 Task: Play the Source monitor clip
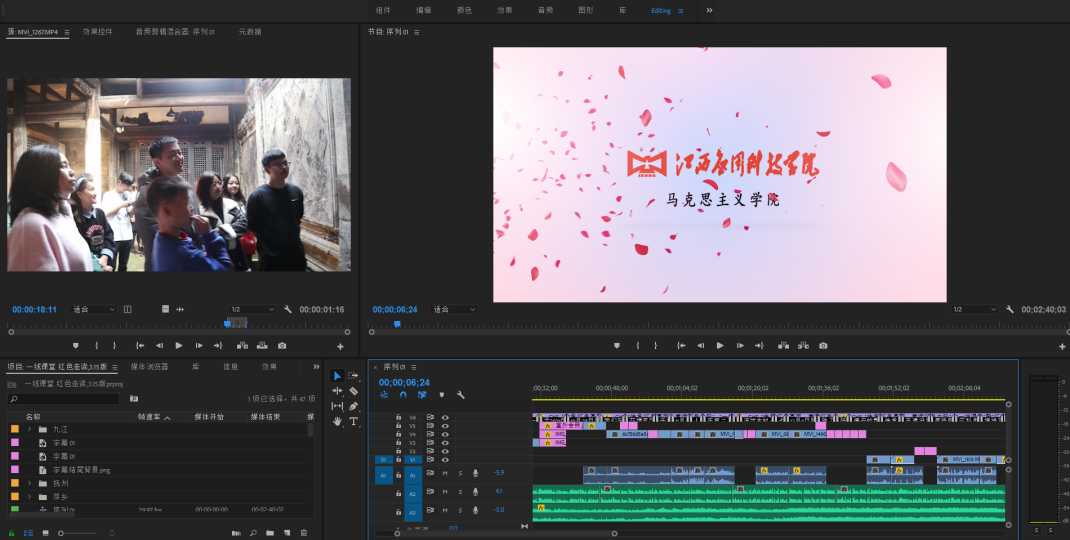[x=179, y=346]
